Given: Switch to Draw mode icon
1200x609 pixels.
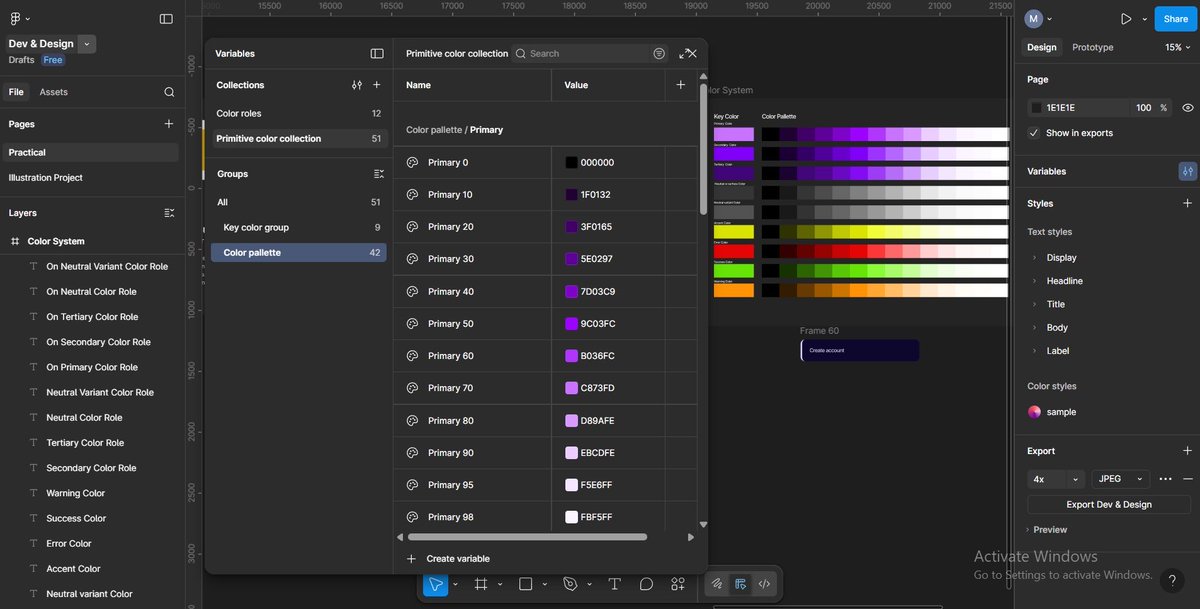Looking at the screenshot, I should tap(717, 584).
